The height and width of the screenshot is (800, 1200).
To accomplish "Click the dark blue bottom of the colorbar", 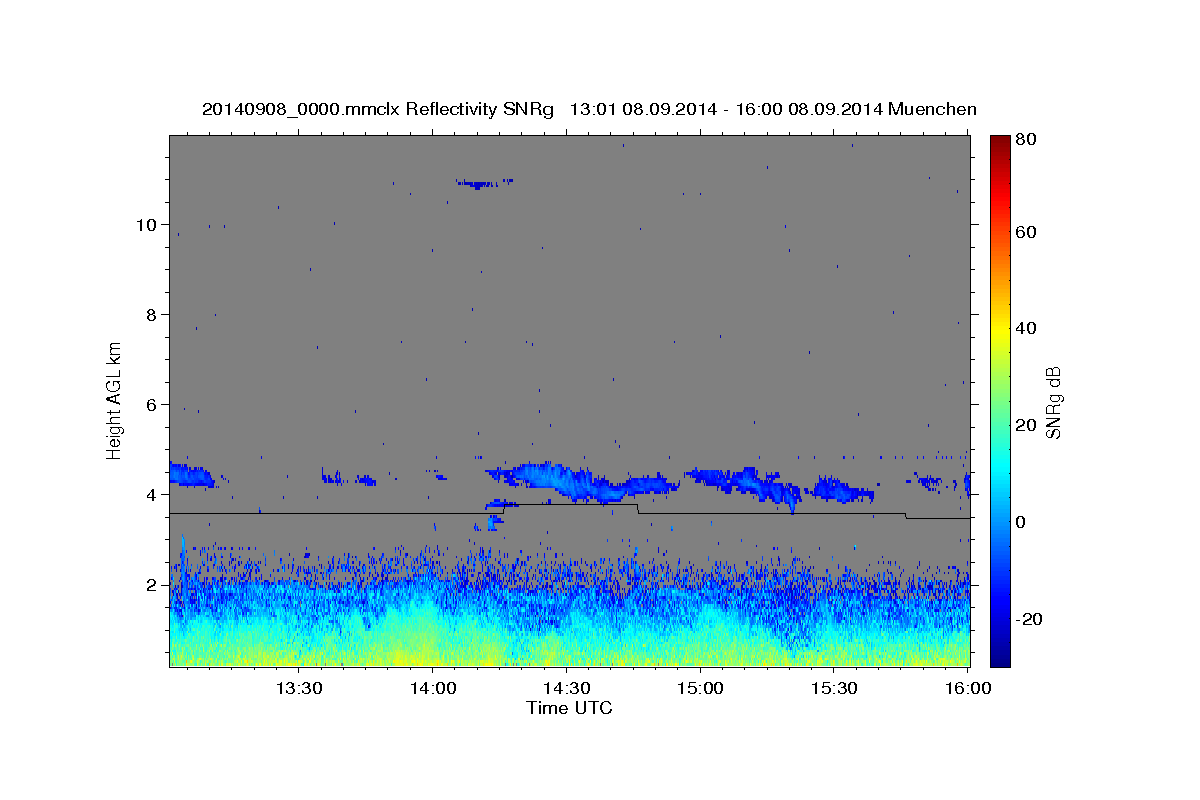I will coord(1000,655).
